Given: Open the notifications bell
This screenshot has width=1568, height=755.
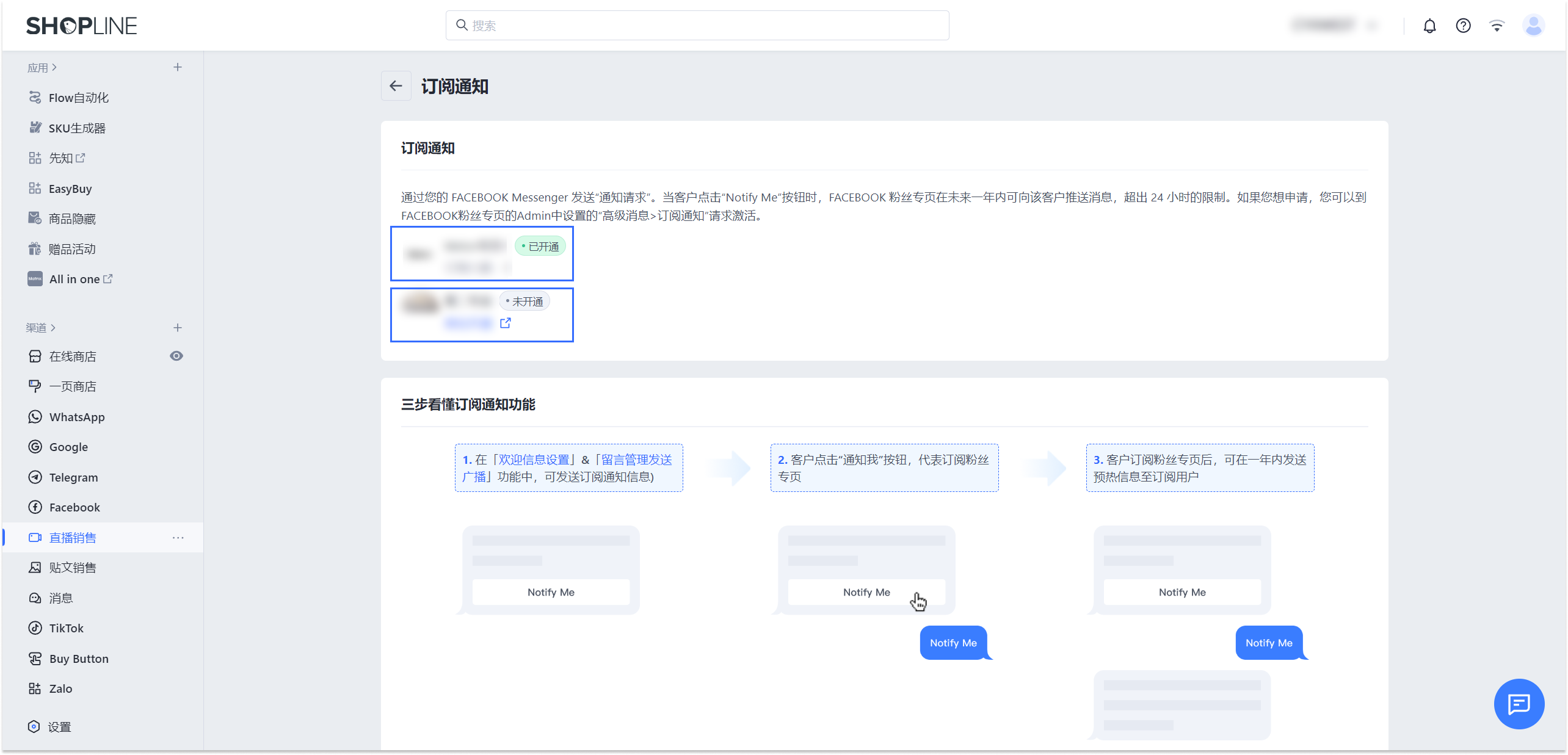Looking at the screenshot, I should tap(1429, 25).
